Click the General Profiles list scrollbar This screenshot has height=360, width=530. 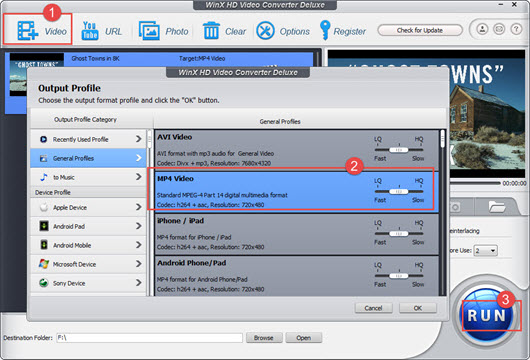pyautogui.click(x=442, y=139)
